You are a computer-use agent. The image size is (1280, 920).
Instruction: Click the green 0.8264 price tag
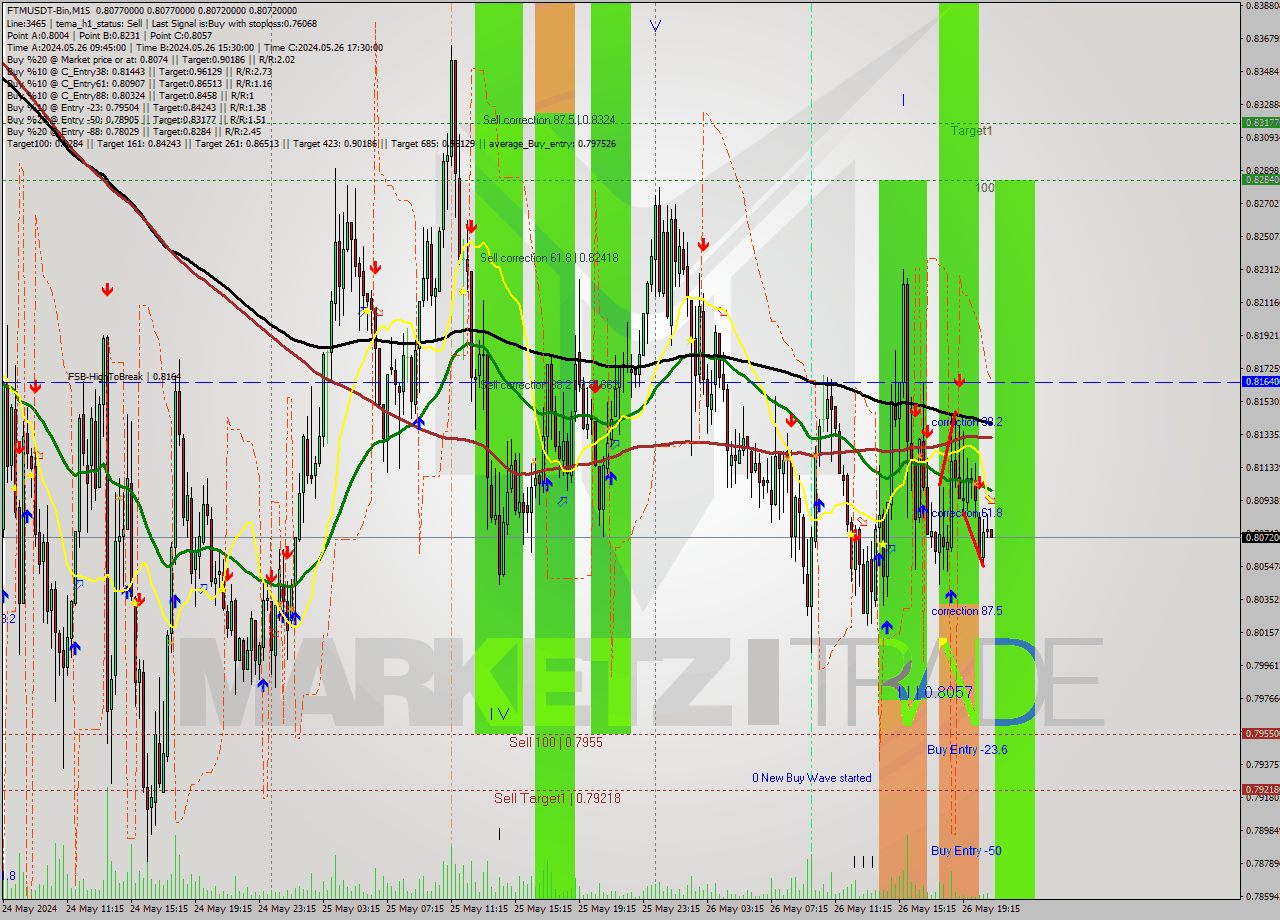click(1261, 180)
